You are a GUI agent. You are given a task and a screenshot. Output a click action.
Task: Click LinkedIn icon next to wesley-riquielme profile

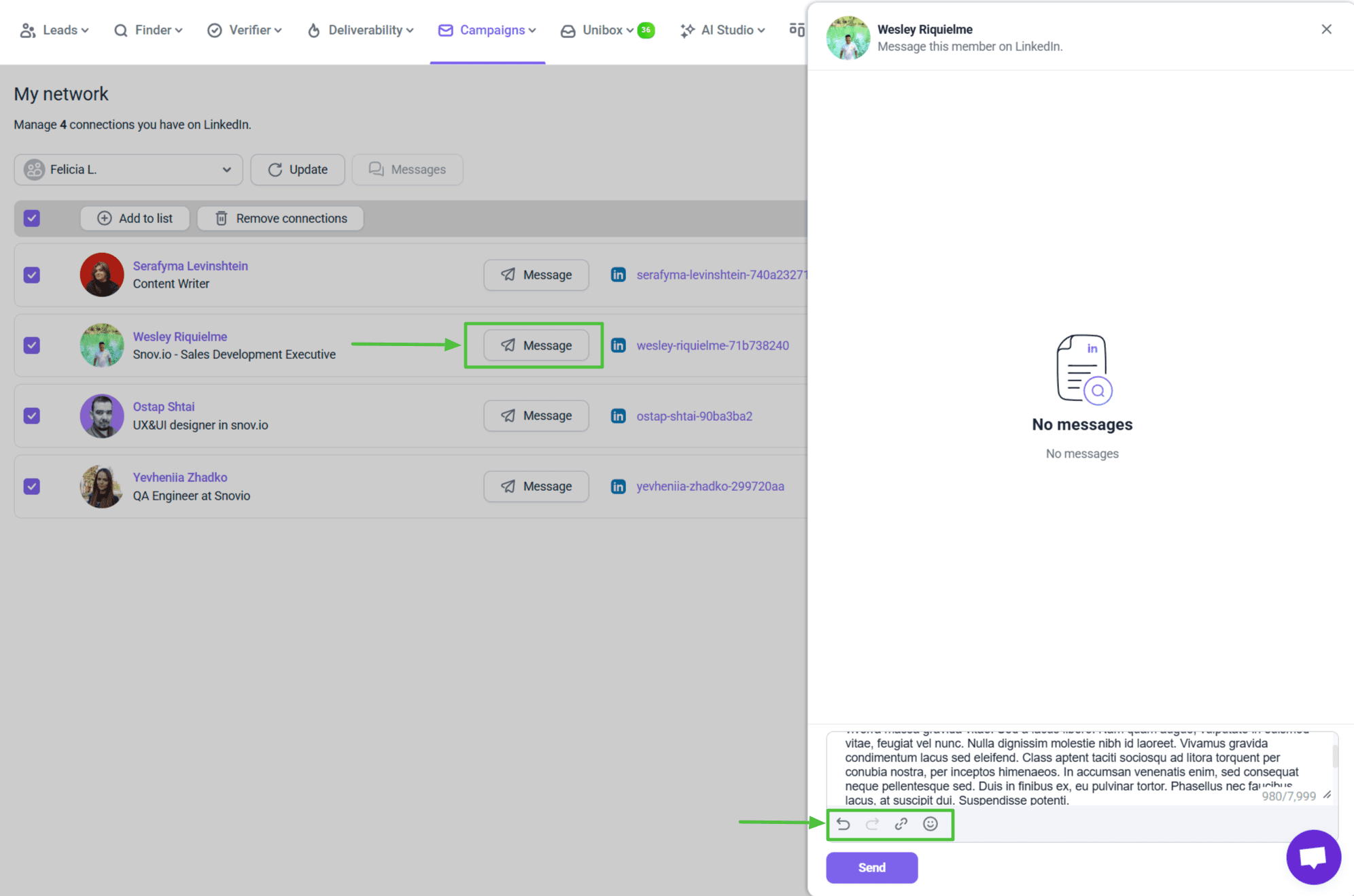tap(618, 345)
